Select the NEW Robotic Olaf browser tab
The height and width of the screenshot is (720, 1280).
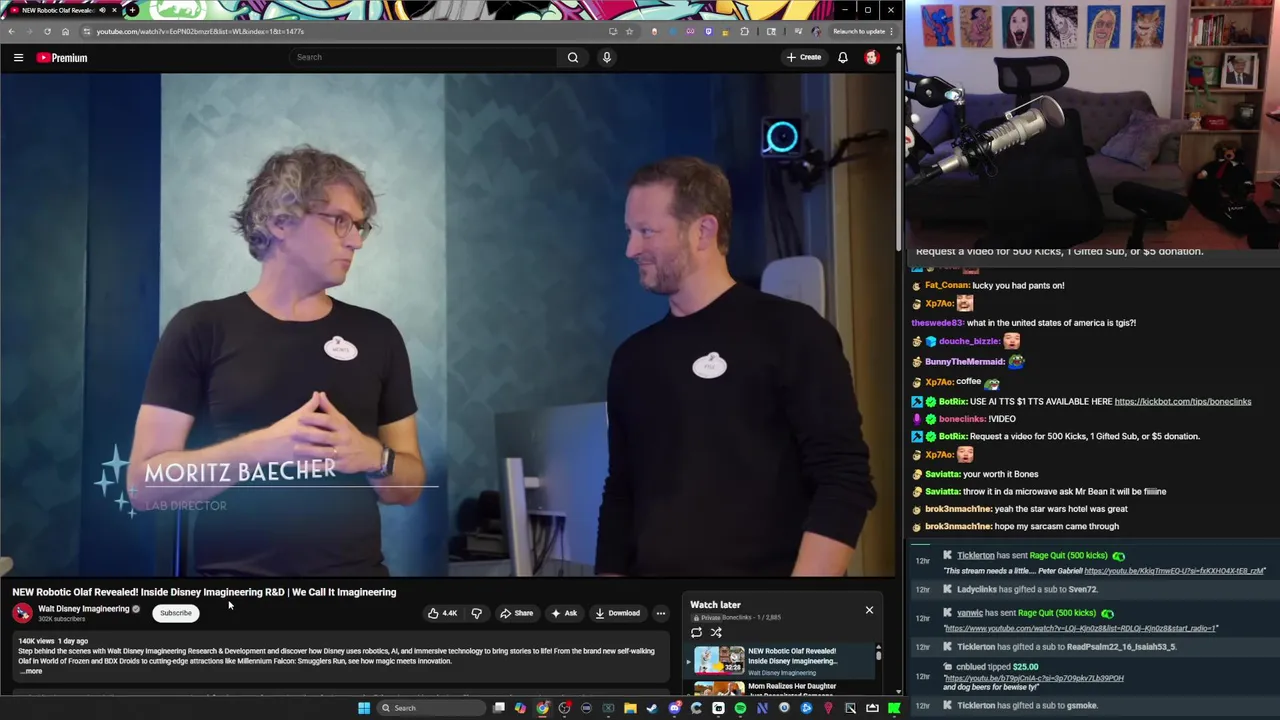point(62,10)
